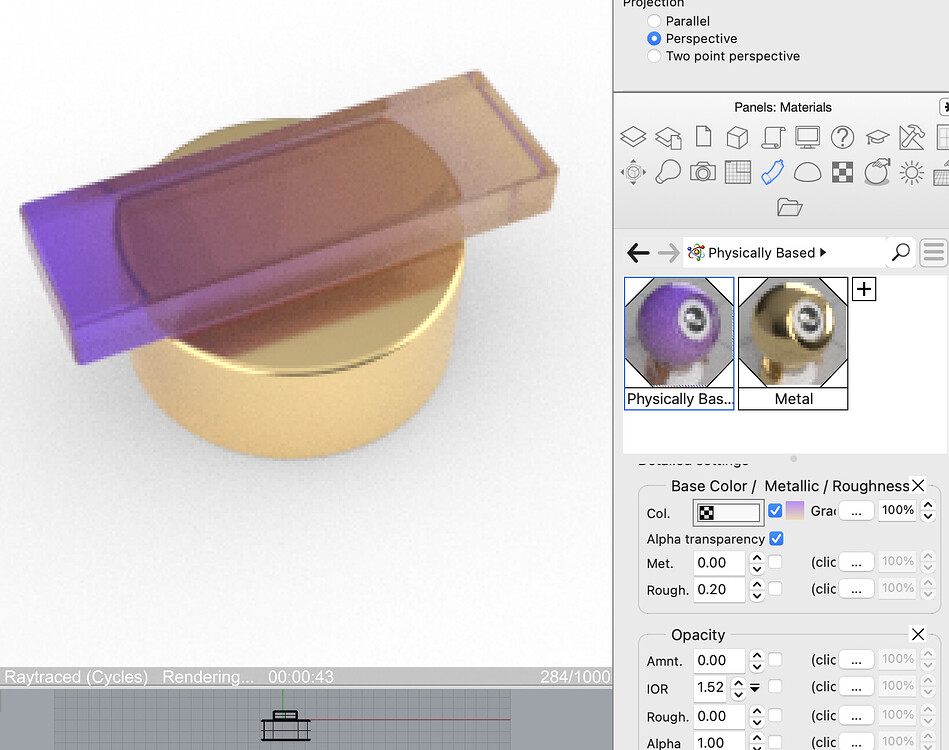Switch projection to Two point perspective

pyautogui.click(x=655, y=56)
